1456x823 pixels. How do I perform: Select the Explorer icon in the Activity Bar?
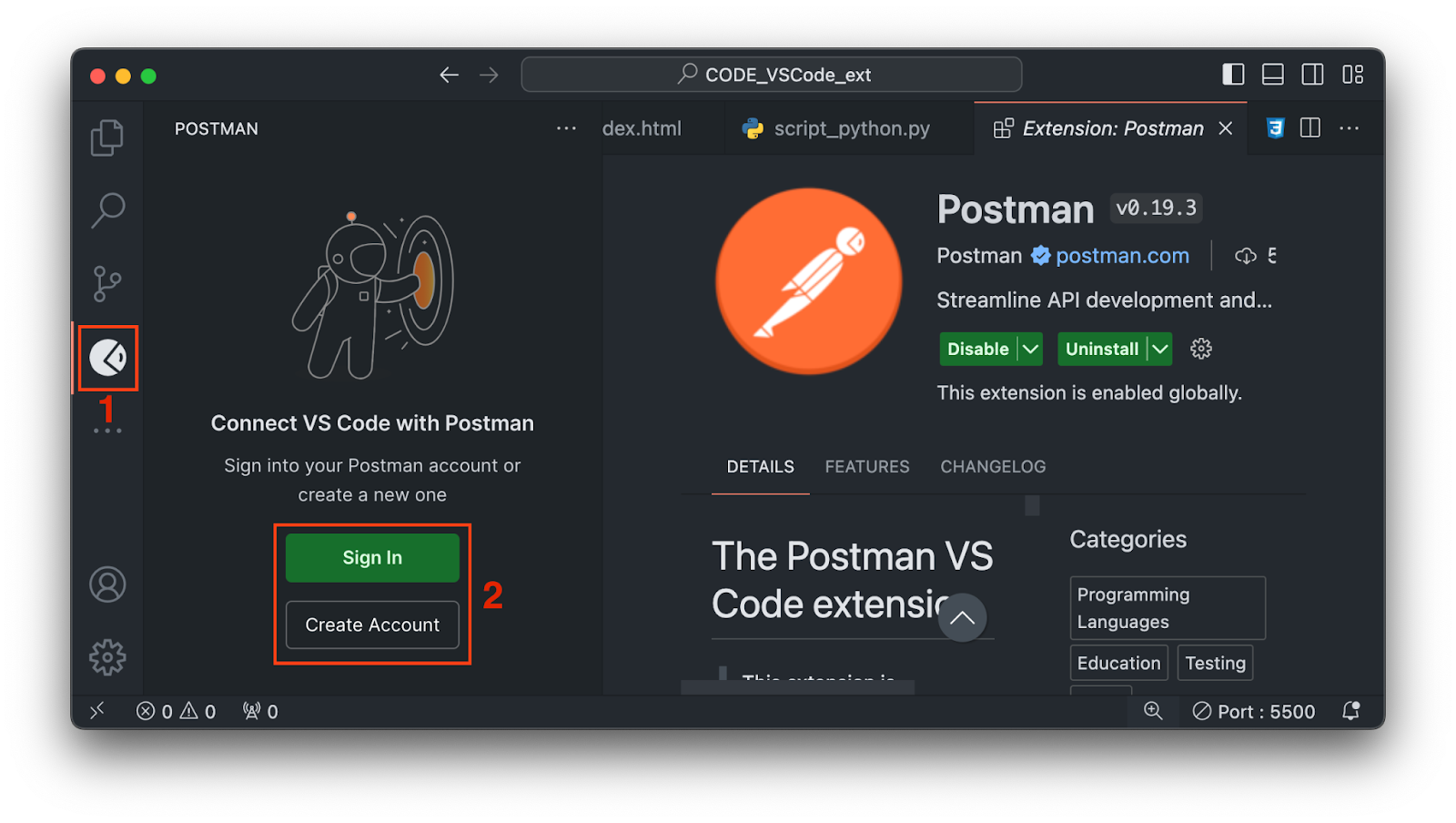click(106, 137)
